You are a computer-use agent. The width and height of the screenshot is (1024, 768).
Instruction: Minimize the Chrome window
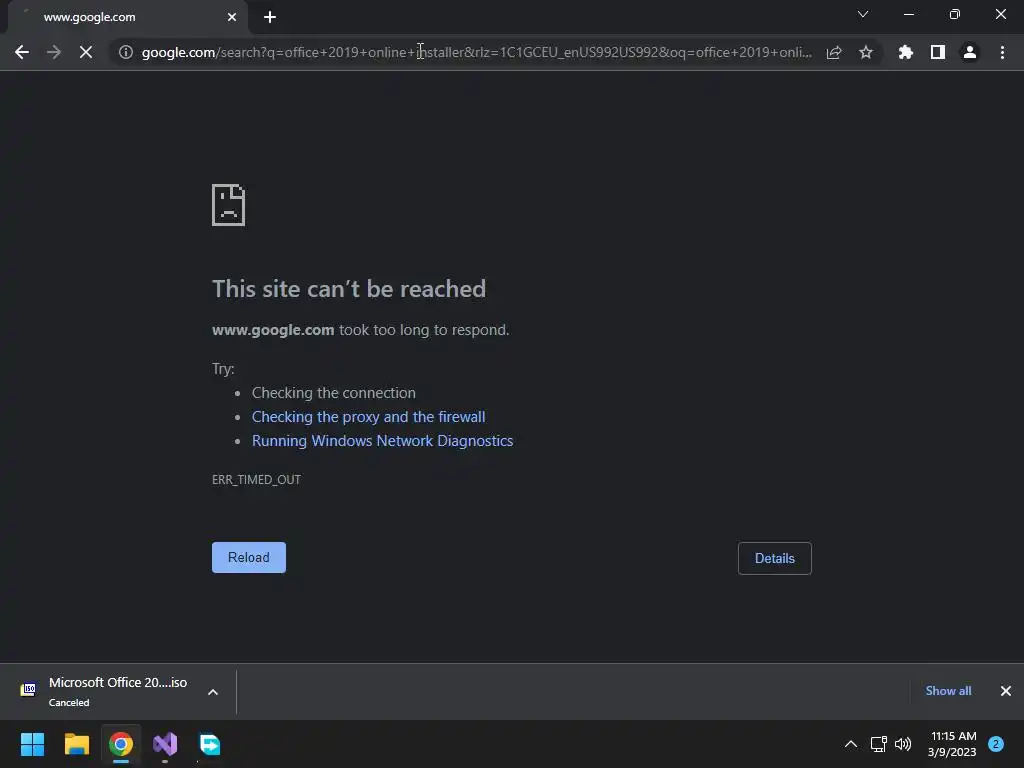pos(909,14)
